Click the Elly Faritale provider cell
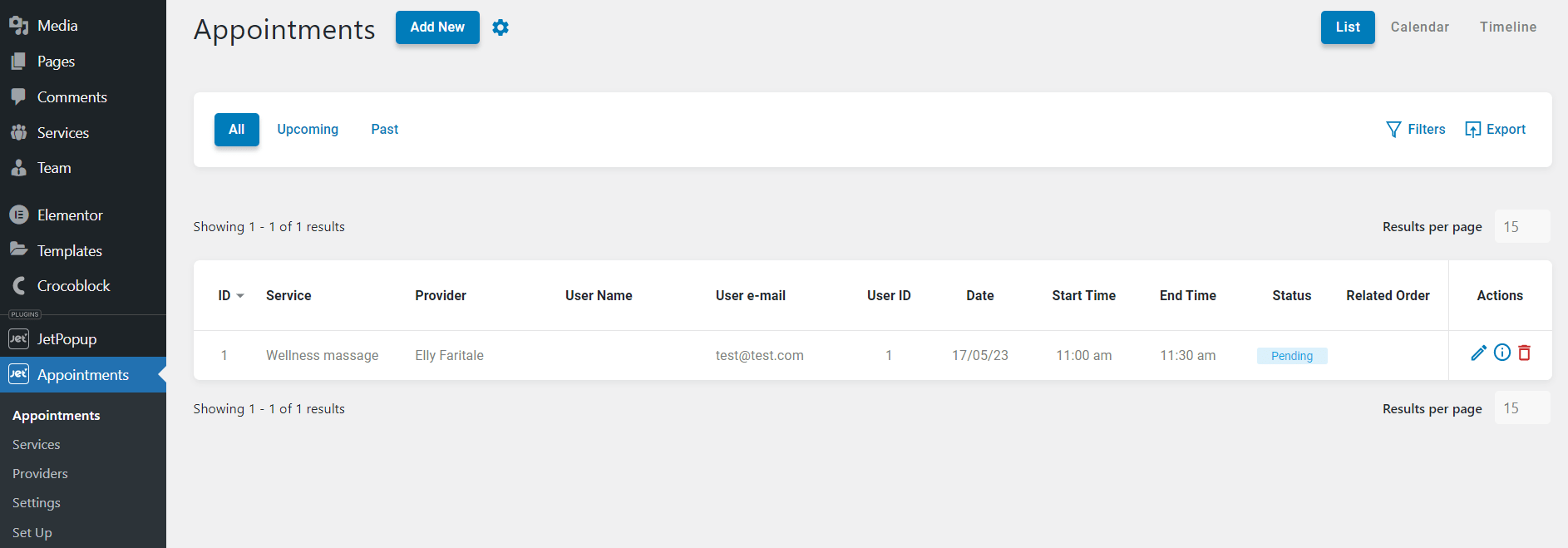Screen dimensions: 1568x548 449,356
